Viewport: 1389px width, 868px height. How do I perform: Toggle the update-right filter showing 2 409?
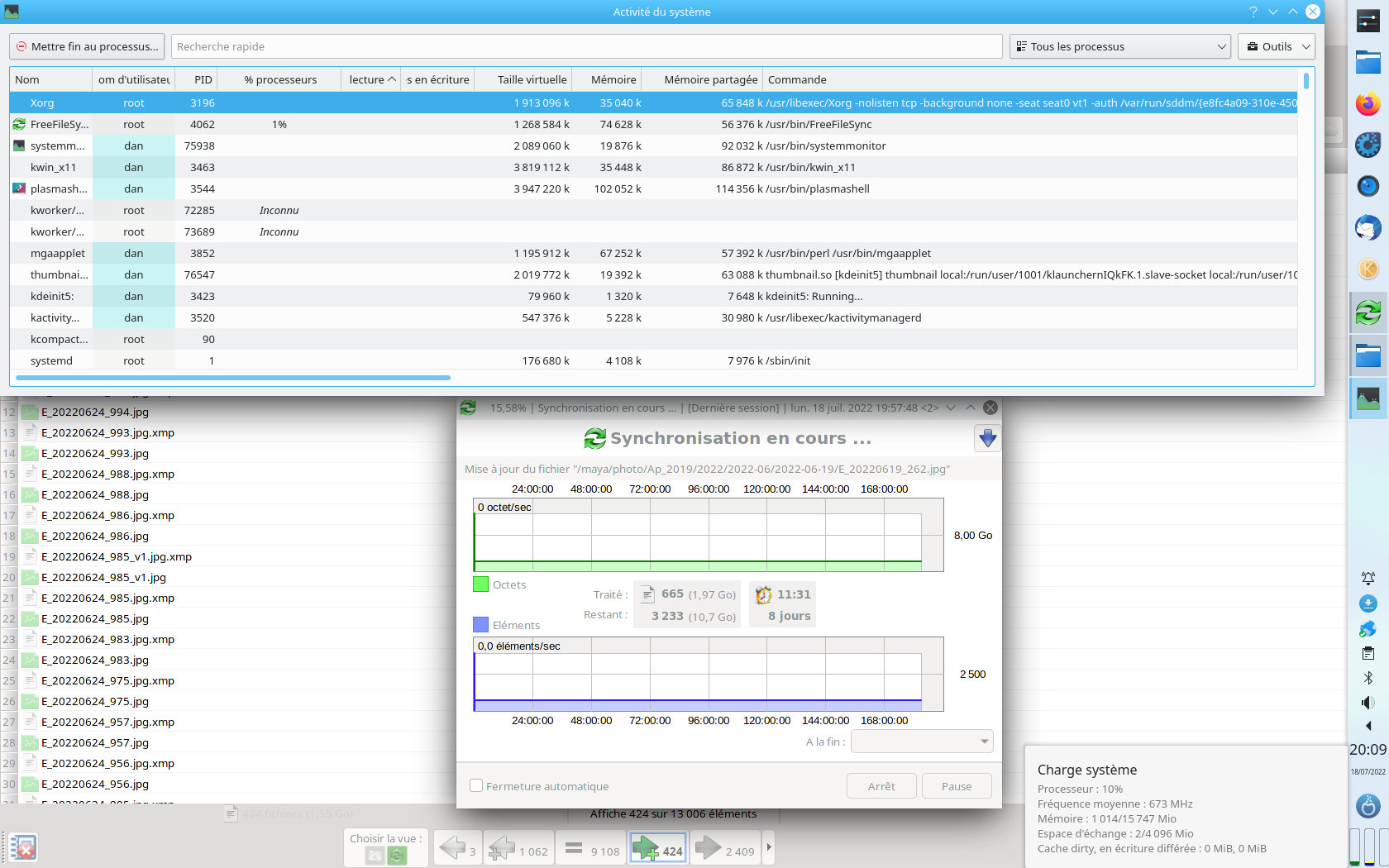coord(725,847)
